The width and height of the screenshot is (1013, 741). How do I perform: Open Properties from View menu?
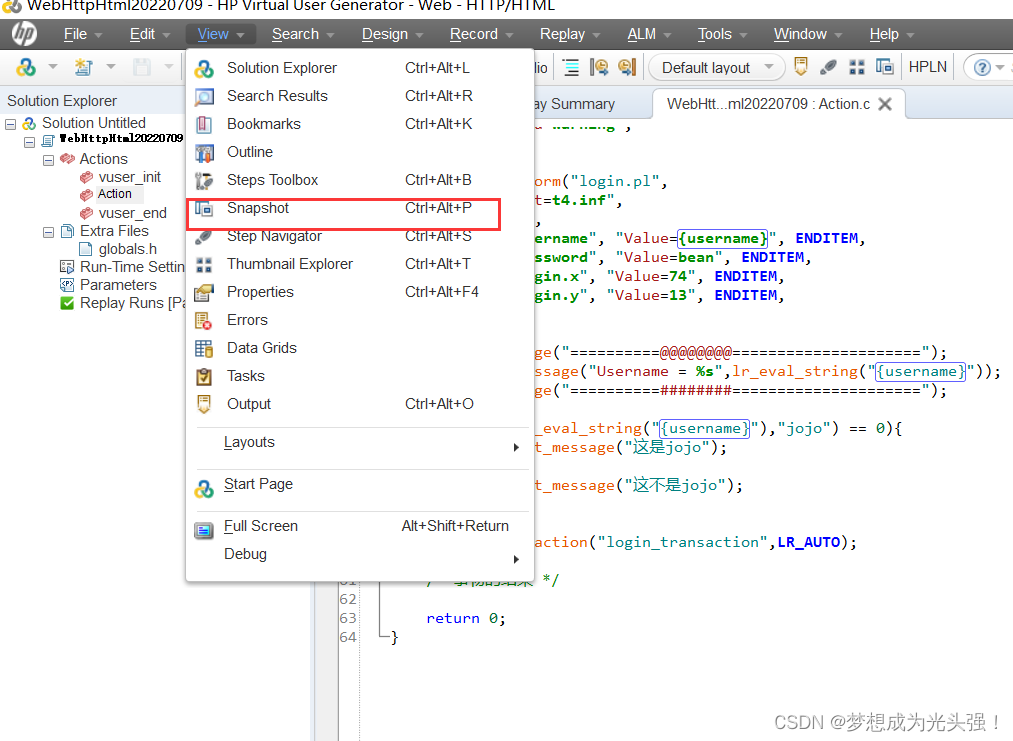[x=359, y=292]
